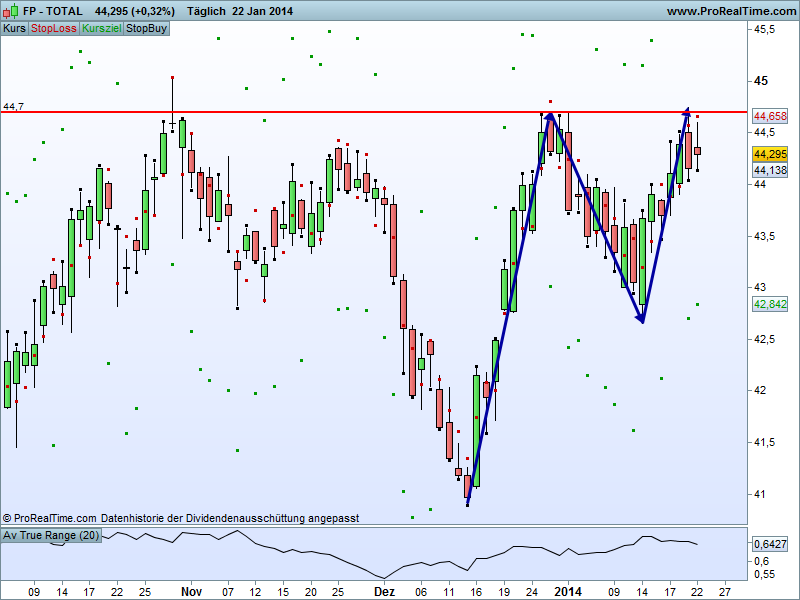This screenshot has height=600, width=800.
Task: Click the 41,5 price axis label
Action: (x=764, y=442)
